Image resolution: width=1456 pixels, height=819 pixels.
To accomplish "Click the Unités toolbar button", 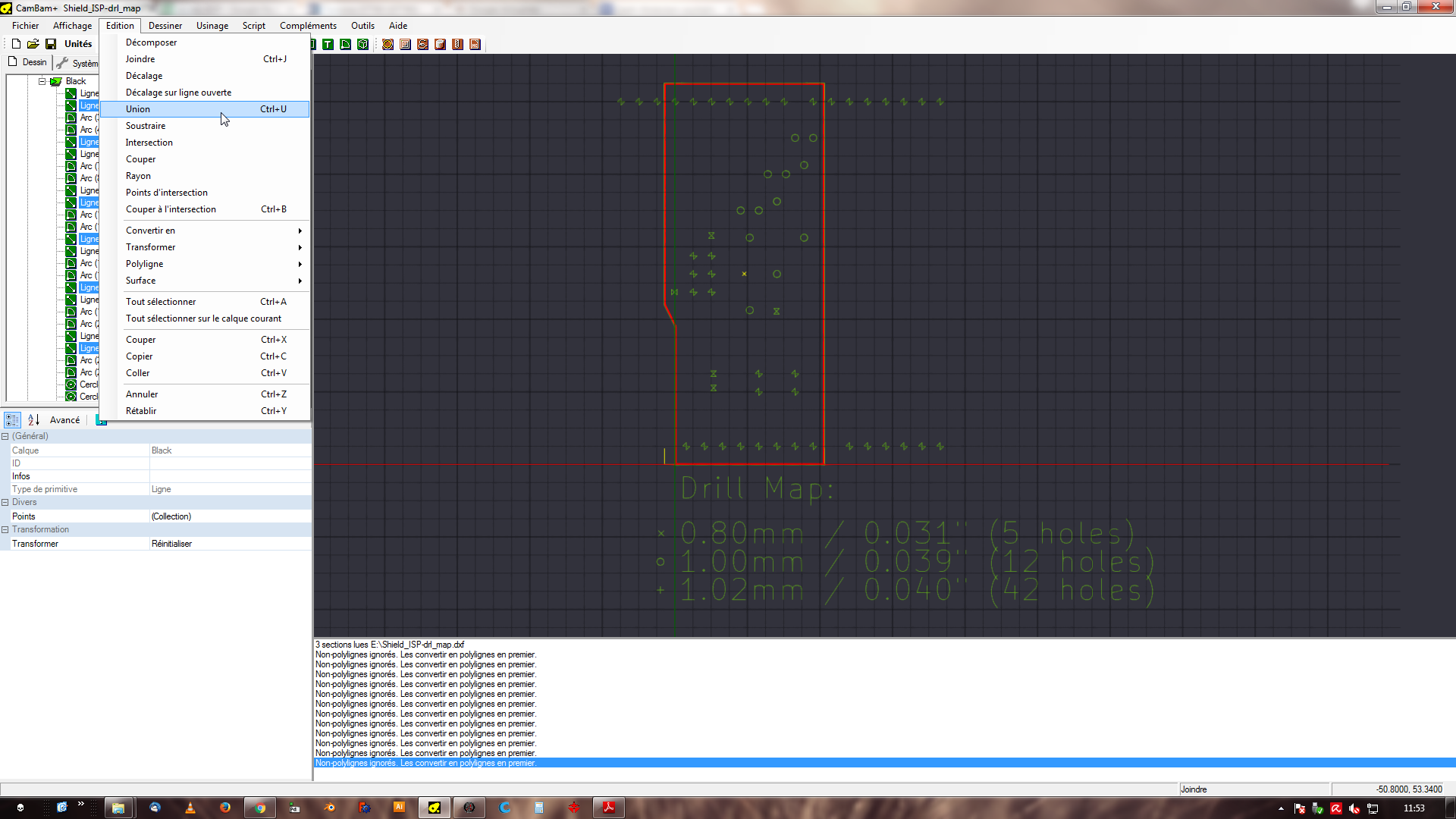I will [78, 44].
